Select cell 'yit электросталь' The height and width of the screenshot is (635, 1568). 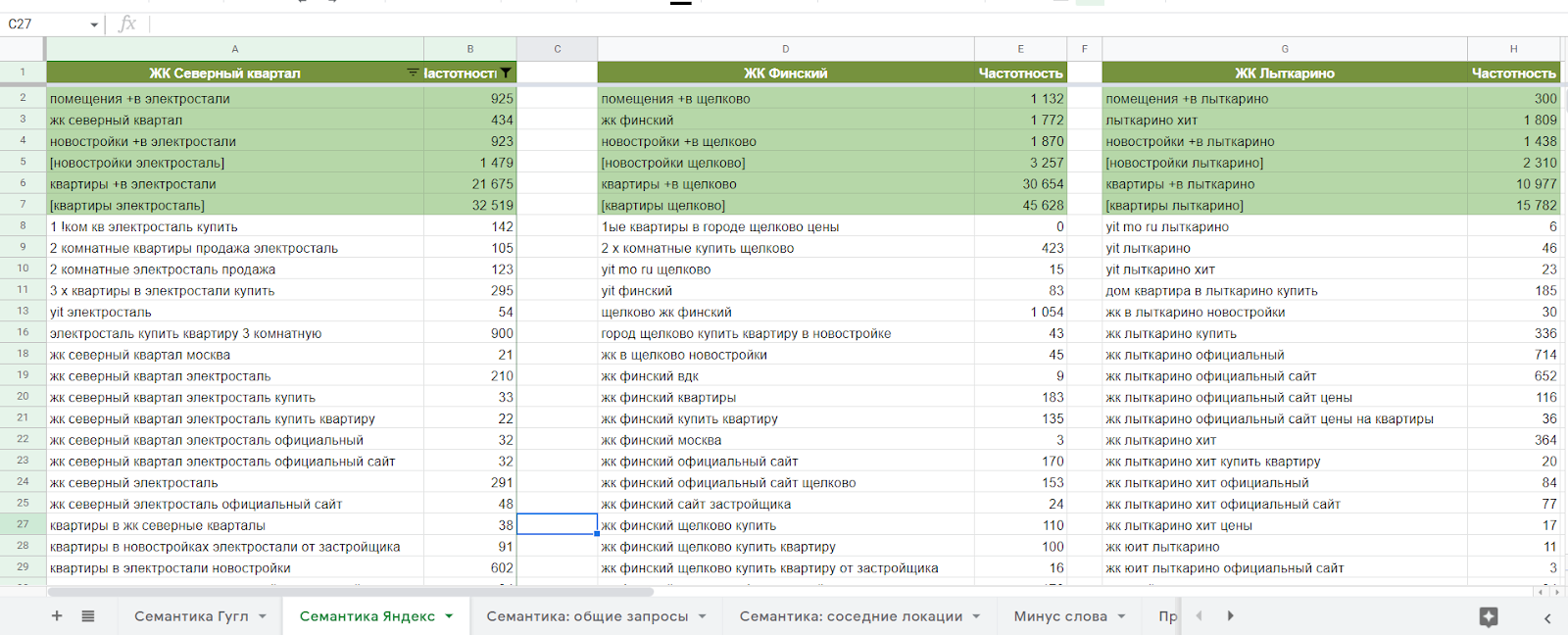[235, 313]
